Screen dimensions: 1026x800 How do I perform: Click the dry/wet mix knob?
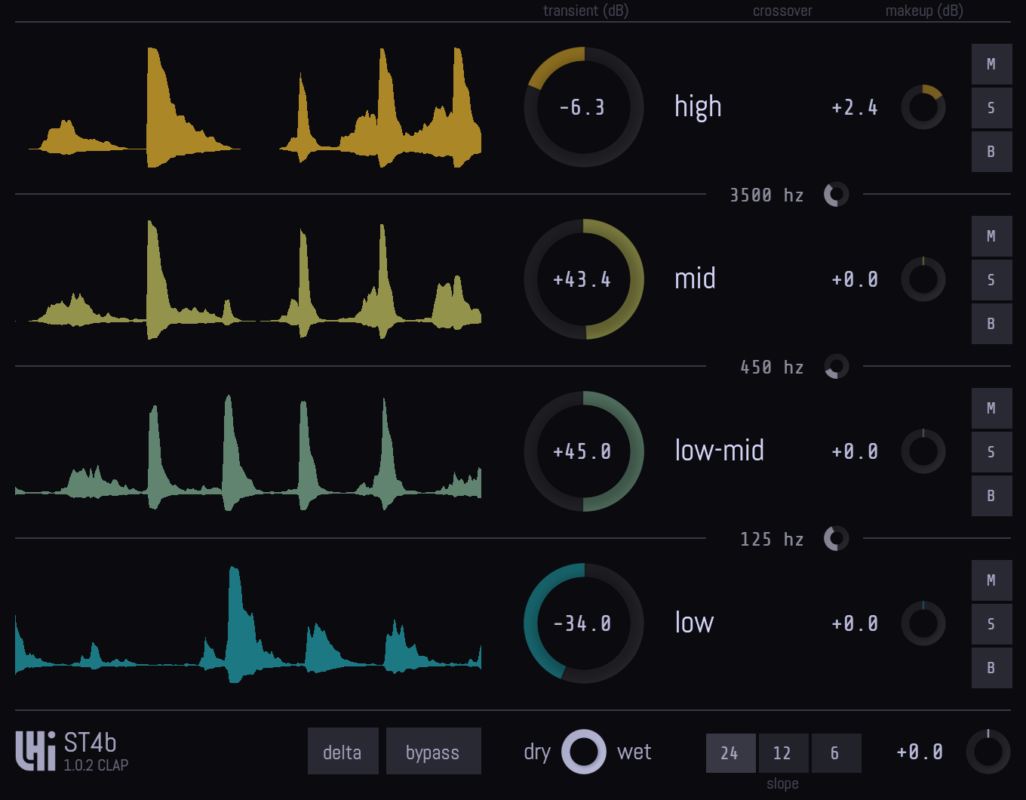click(x=584, y=752)
